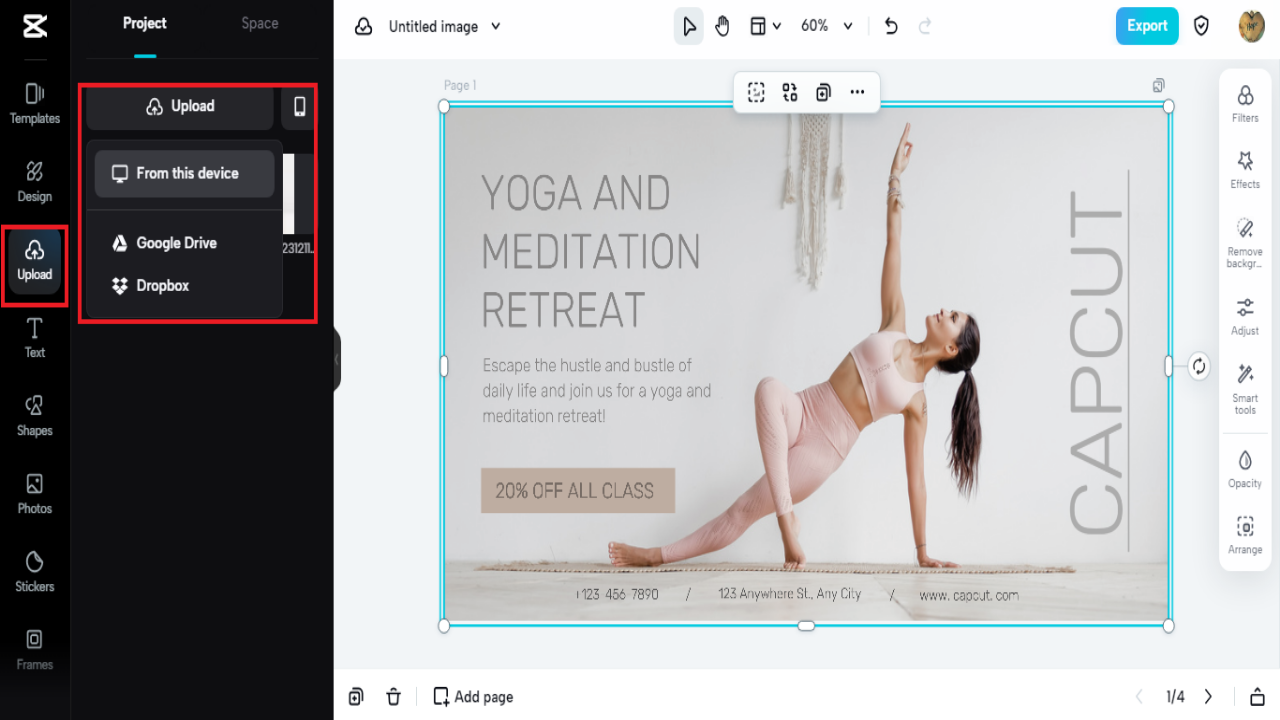Delete the current page with the trash icon

[x=394, y=696]
